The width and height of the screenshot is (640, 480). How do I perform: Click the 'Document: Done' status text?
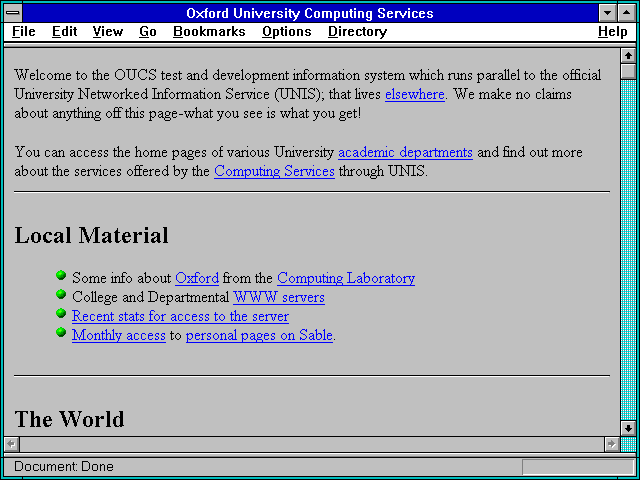point(64,467)
